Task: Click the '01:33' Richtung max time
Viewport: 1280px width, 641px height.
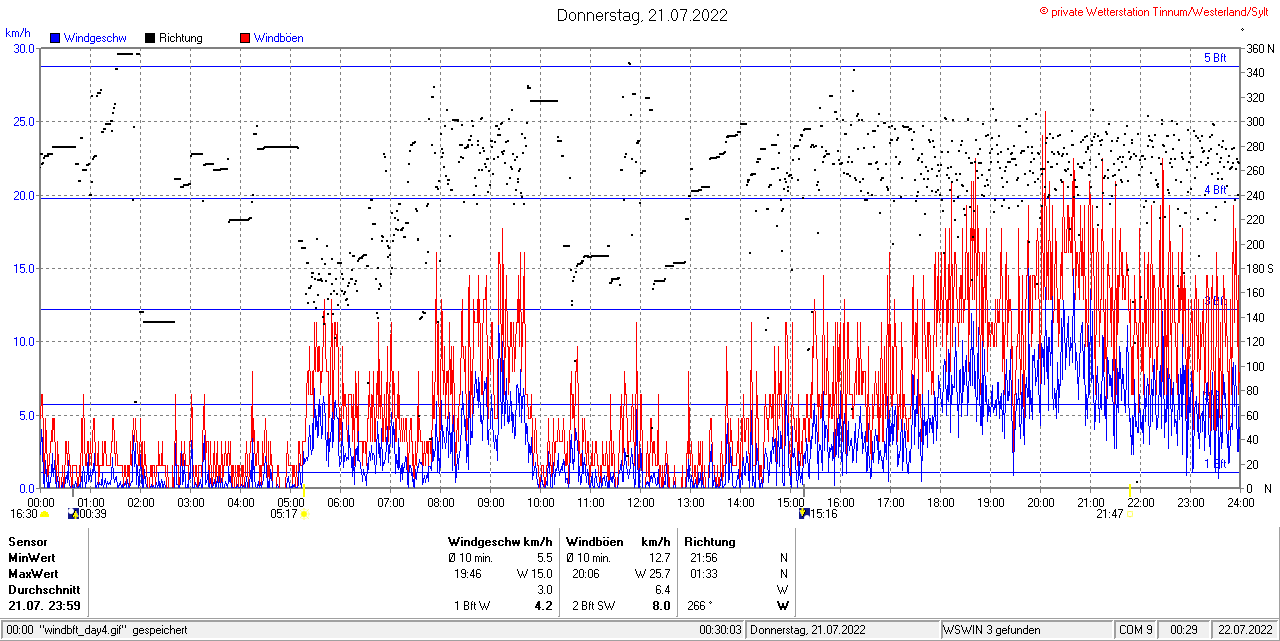Action: click(703, 574)
